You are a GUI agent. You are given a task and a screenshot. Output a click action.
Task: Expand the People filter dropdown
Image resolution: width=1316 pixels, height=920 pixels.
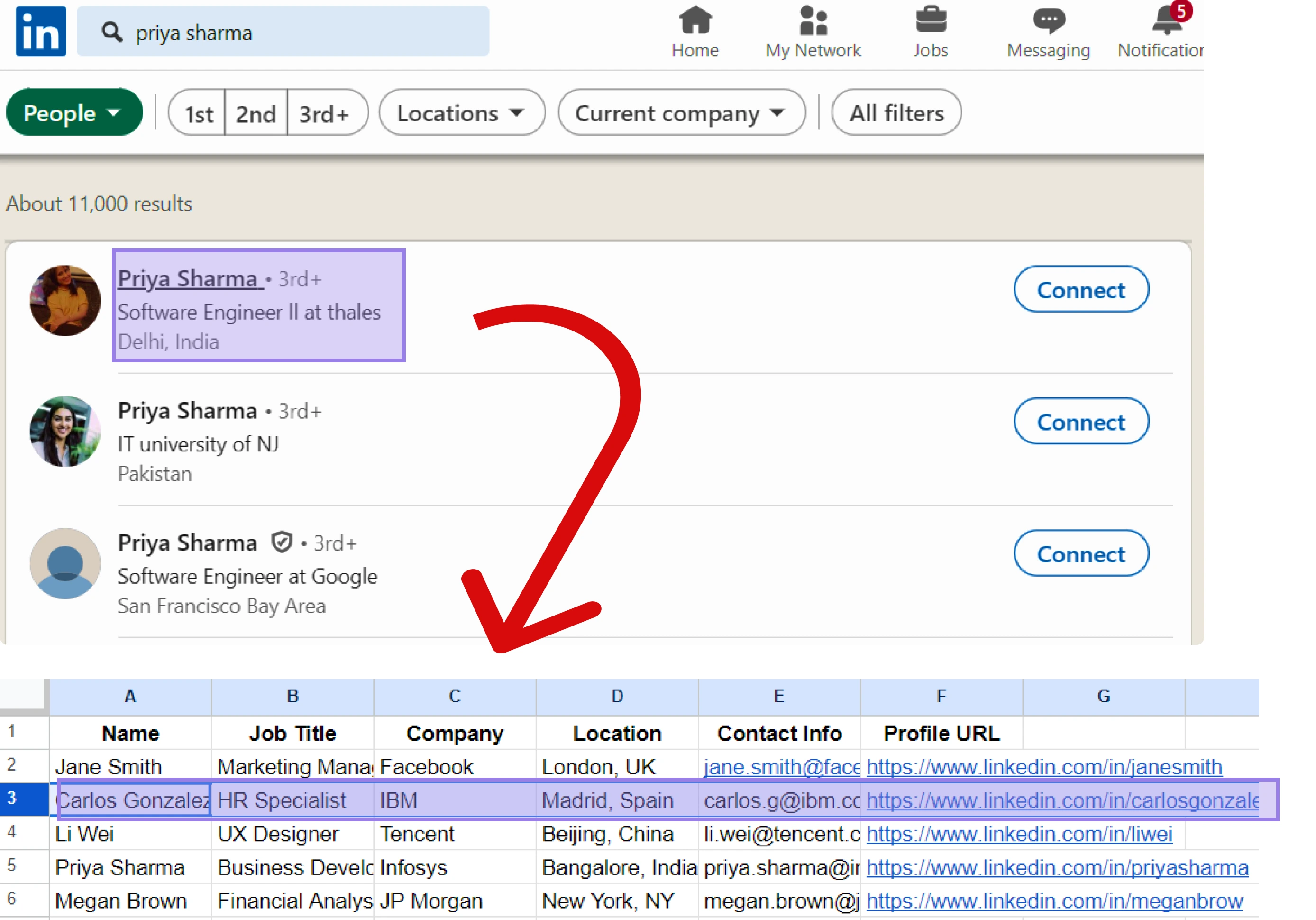(74, 112)
